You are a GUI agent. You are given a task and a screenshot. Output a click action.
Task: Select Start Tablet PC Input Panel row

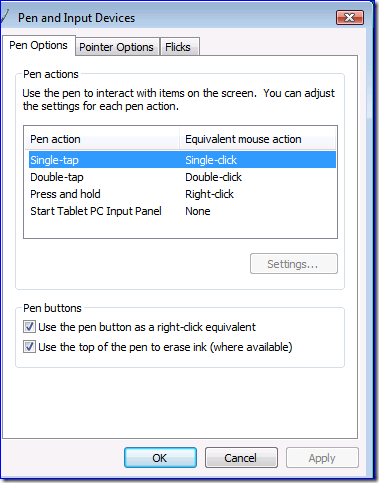pos(182,211)
